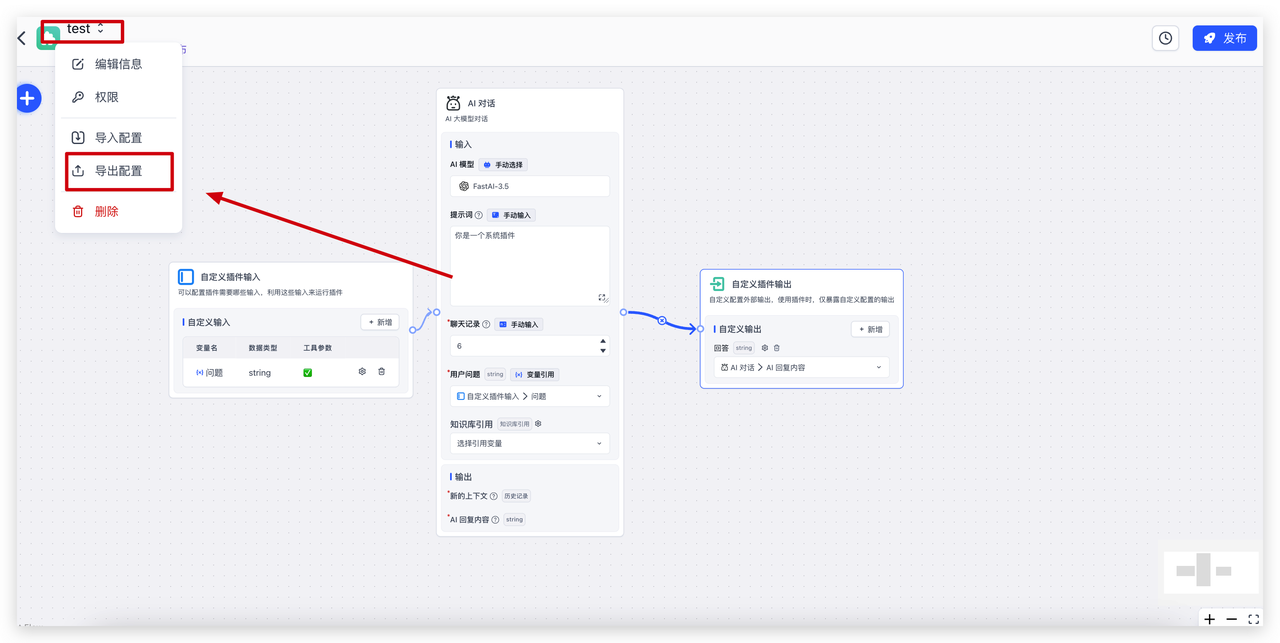This screenshot has height=643, width=1280.
Task: Open version history clock icon
Action: [x=1165, y=38]
